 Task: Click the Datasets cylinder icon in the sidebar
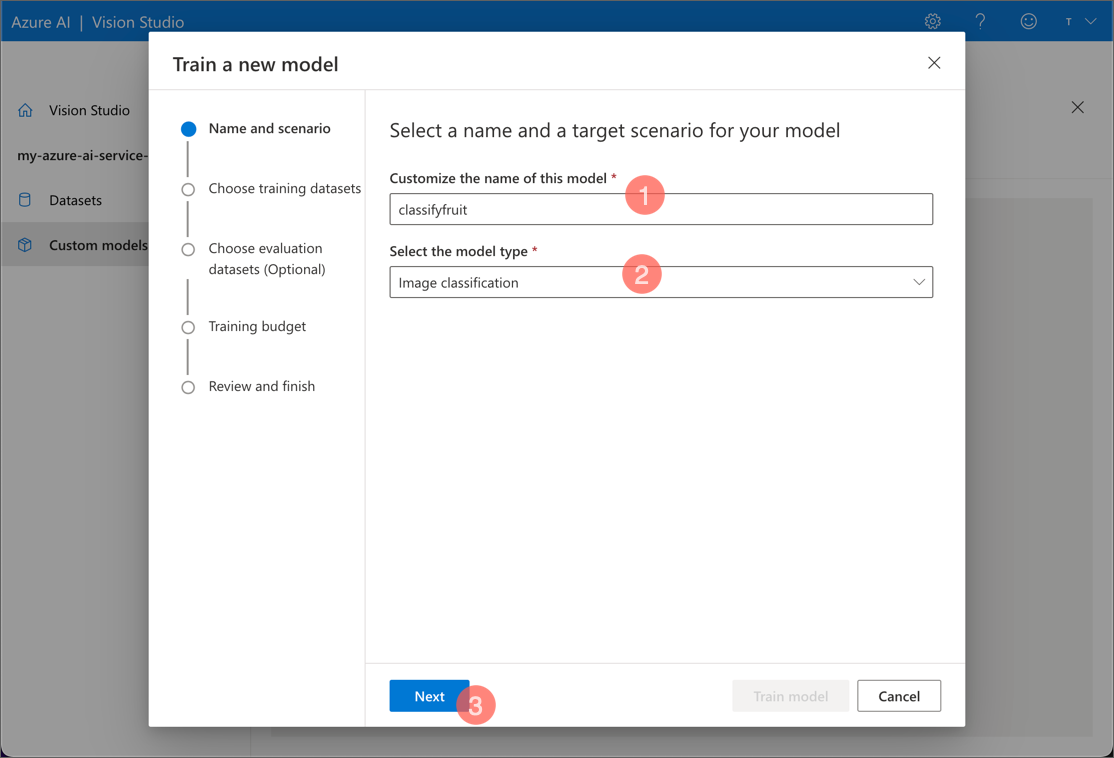pyautogui.click(x=25, y=200)
